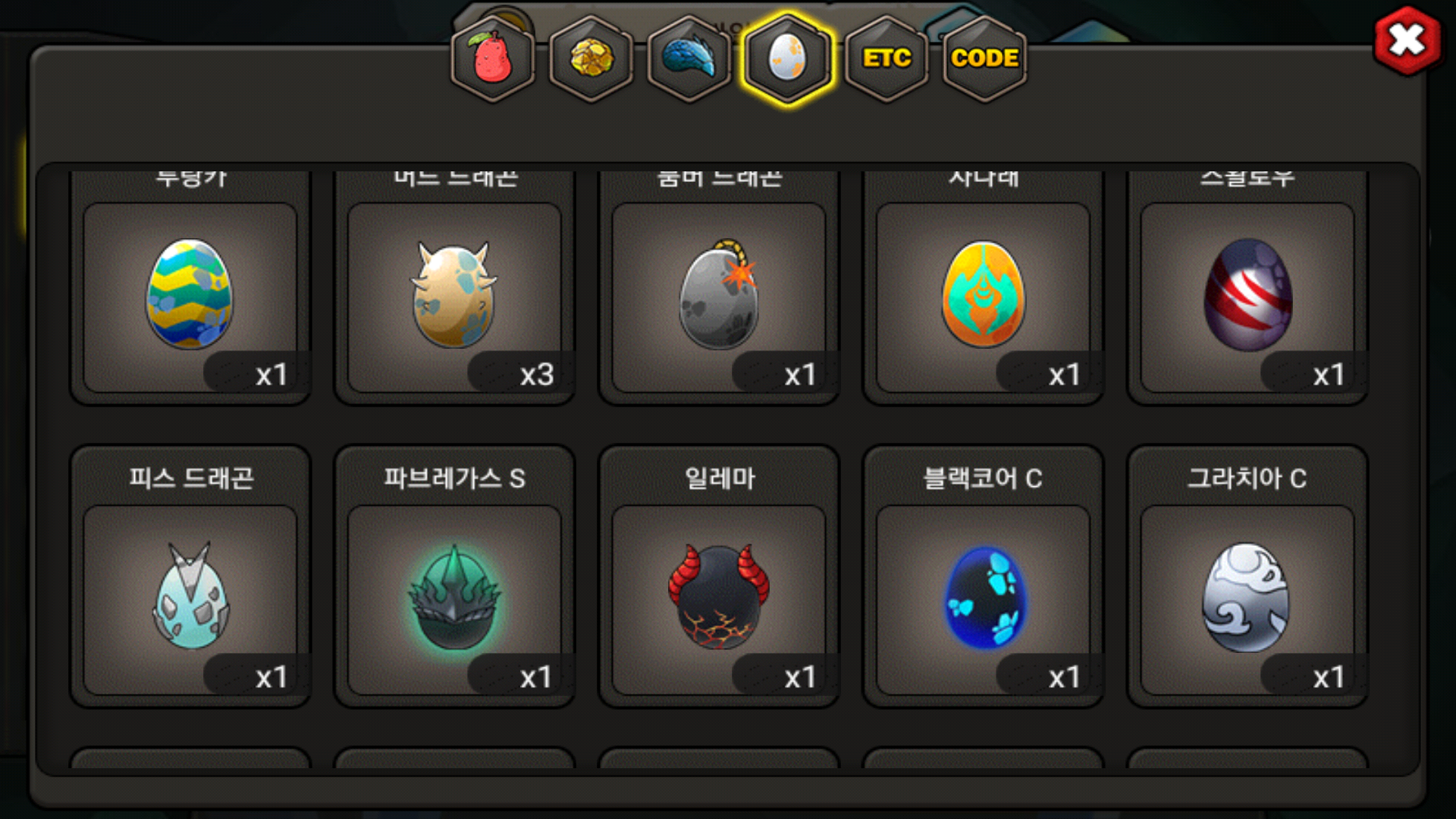This screenshot has height=819, width=1456.
Task: Switch to the gold nugget tab
Action: pyautogui.click(x=591, y=59)
